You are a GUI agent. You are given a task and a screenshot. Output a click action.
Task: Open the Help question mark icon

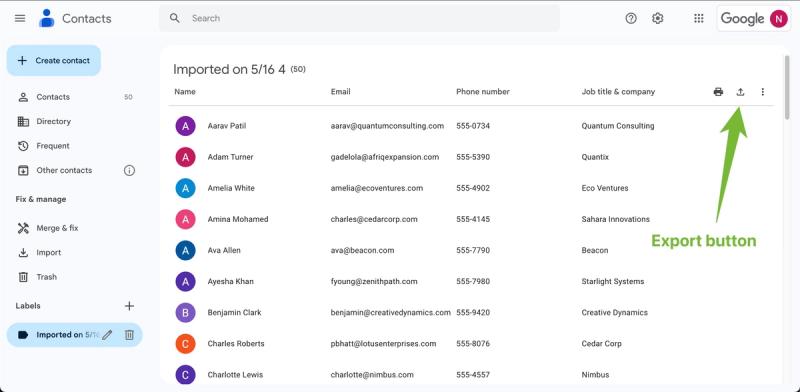(631, 18)
